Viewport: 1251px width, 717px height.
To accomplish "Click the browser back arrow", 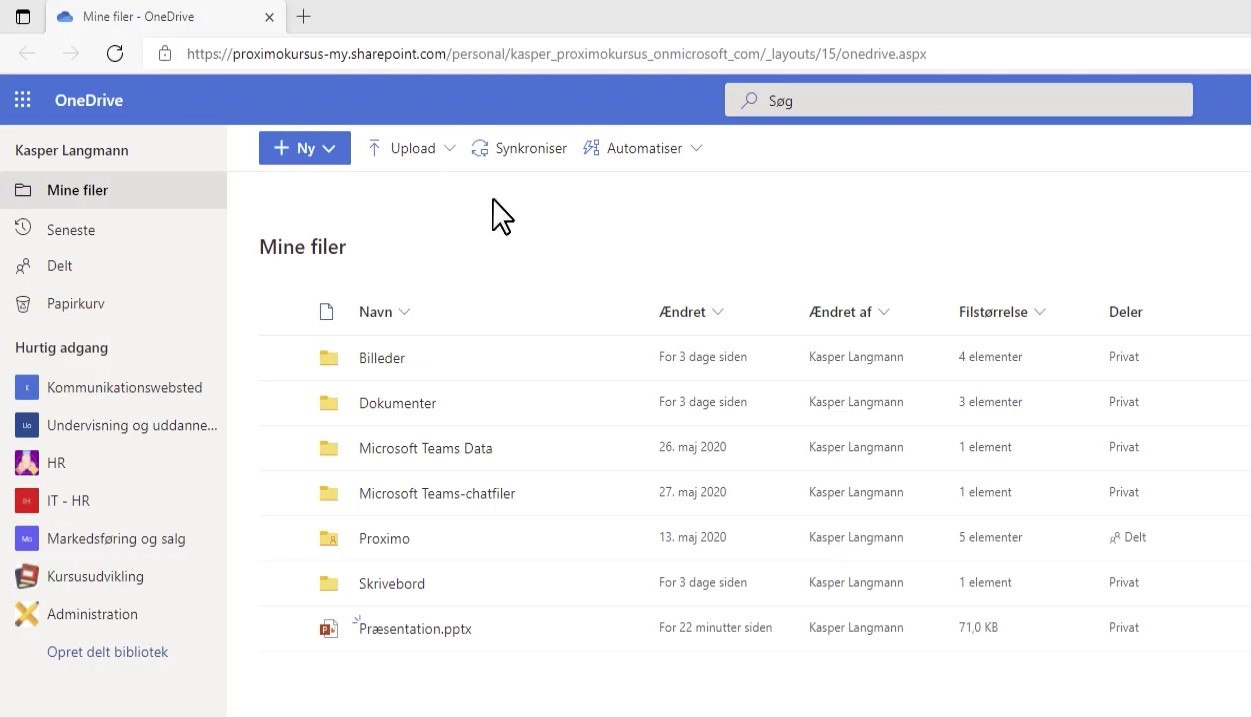I will click(28, 54).
